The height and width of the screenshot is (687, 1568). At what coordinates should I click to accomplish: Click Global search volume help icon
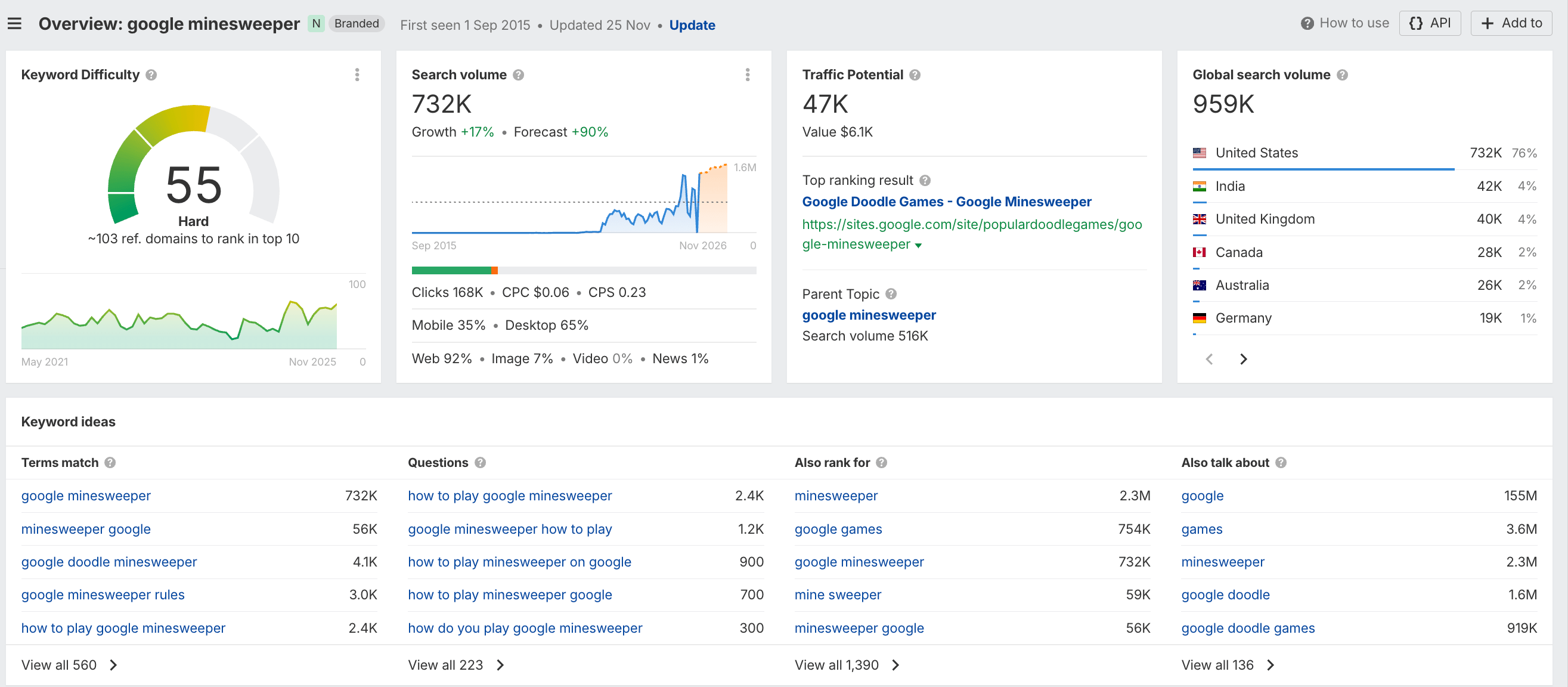pos(1342,75)
